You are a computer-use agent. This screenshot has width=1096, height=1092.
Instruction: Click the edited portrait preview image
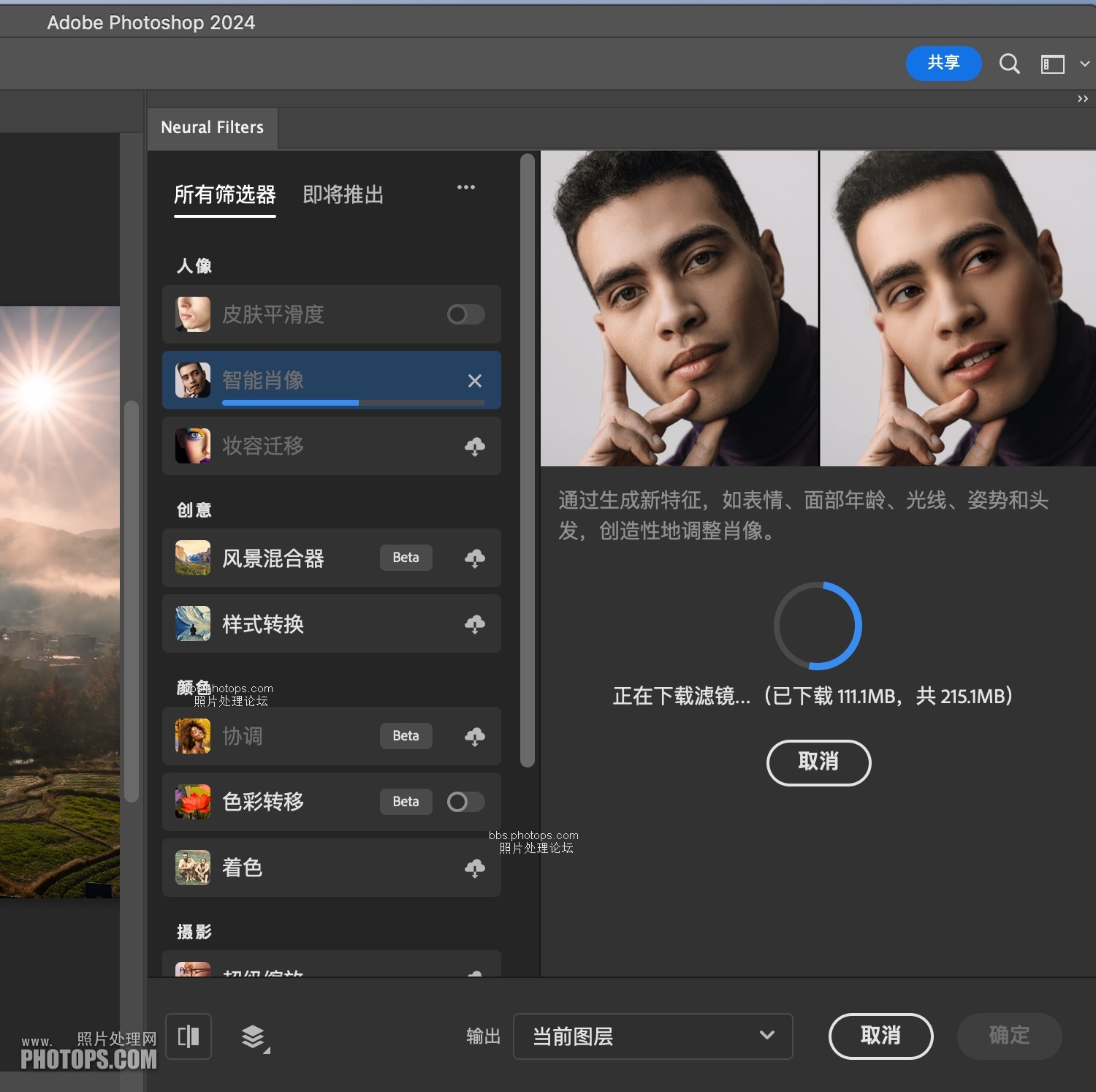[x=958, y=308]
